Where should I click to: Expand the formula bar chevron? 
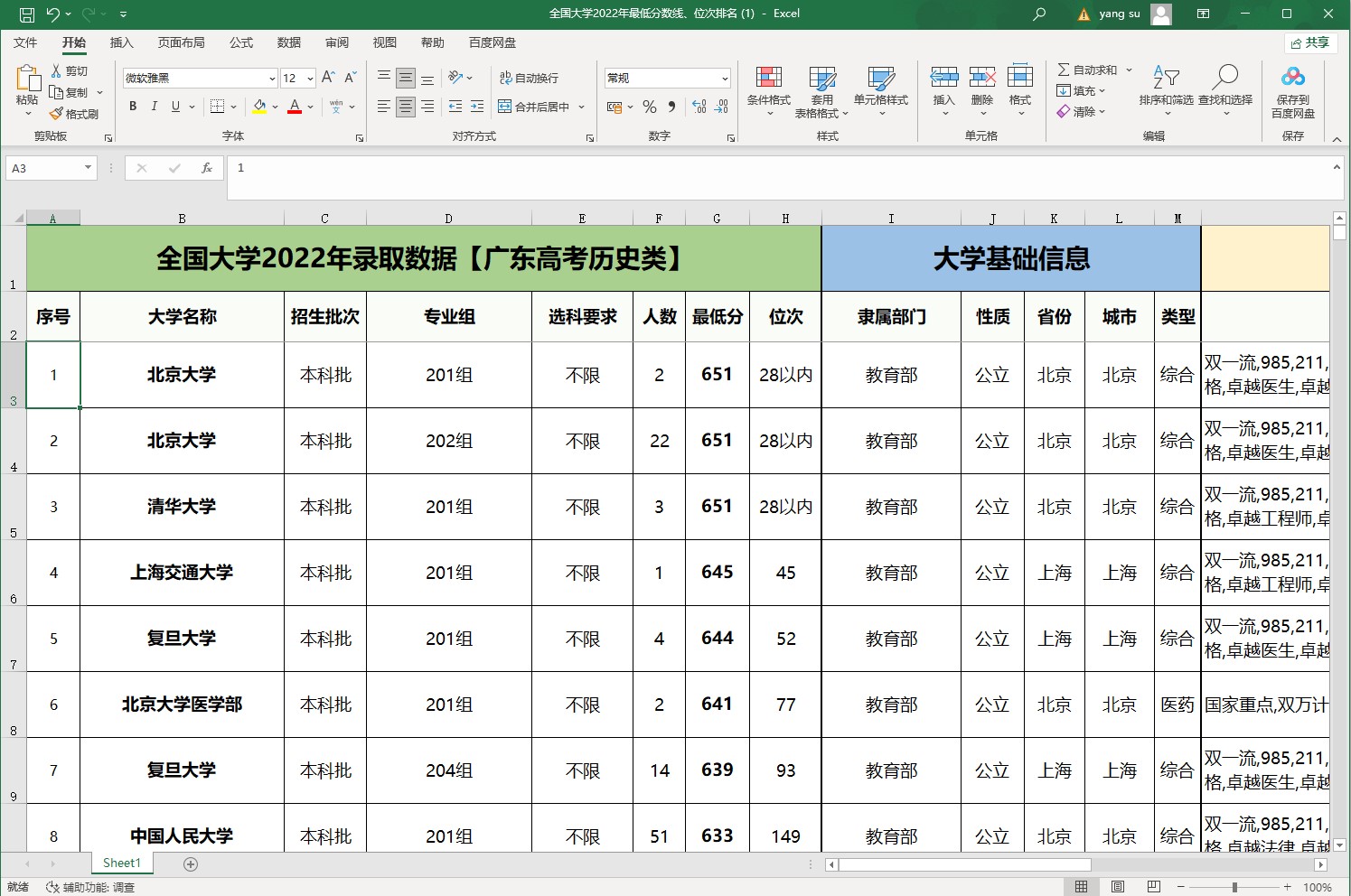tap(1337, 167)
